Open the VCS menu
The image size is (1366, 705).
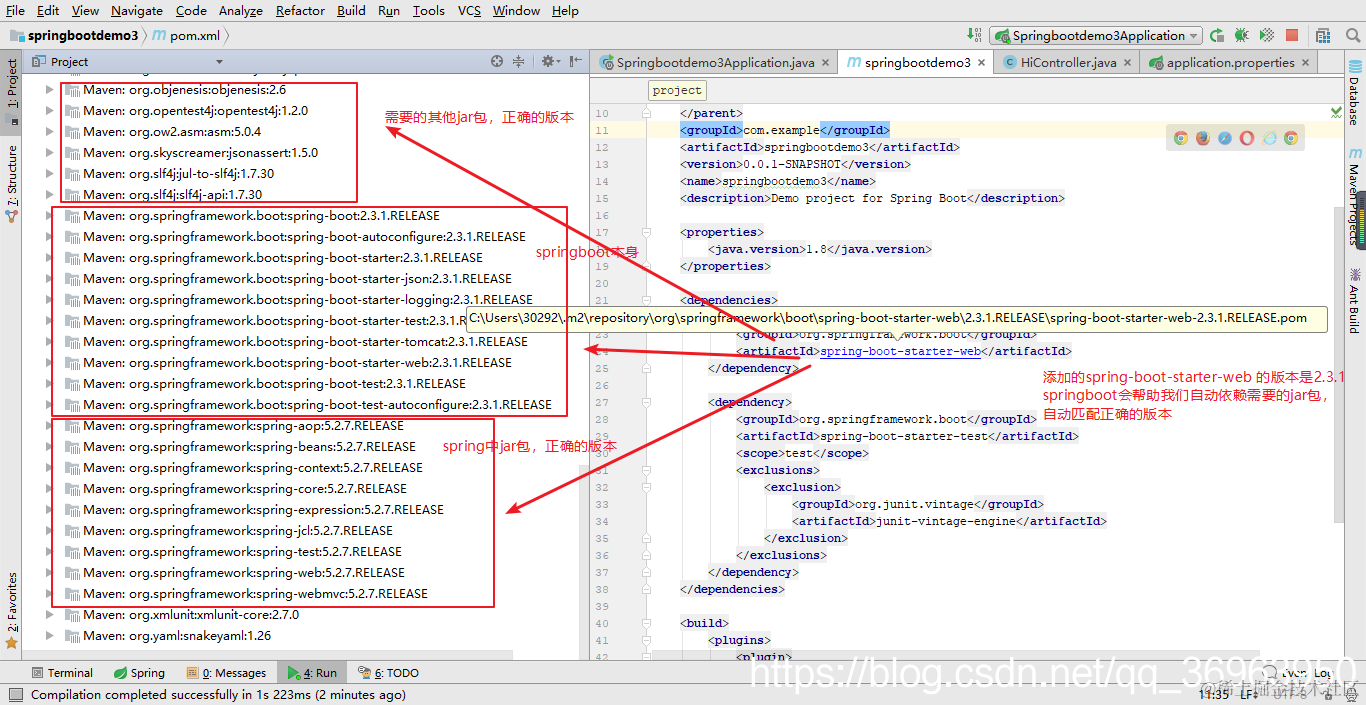point(469,10)
